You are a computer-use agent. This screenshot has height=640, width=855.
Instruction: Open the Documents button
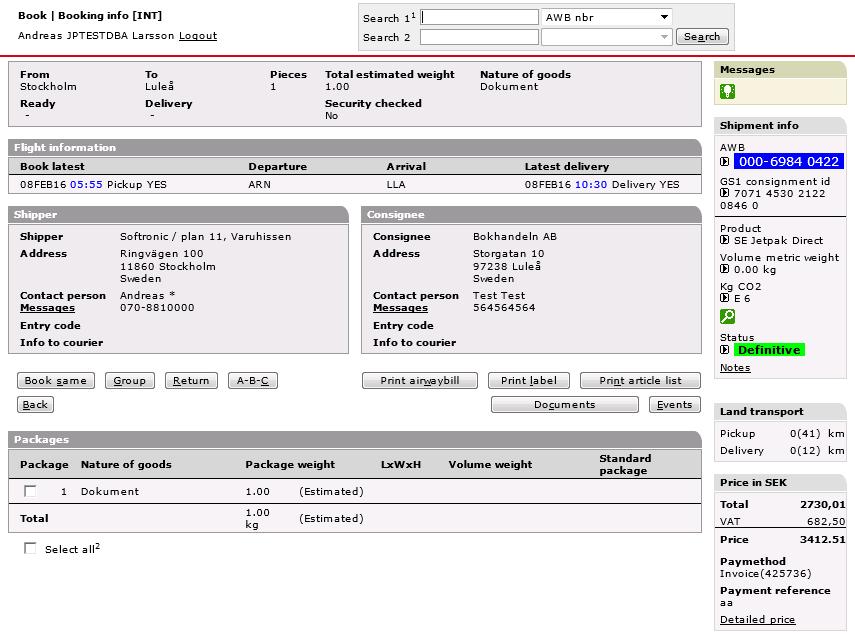(x=565, y=404)
